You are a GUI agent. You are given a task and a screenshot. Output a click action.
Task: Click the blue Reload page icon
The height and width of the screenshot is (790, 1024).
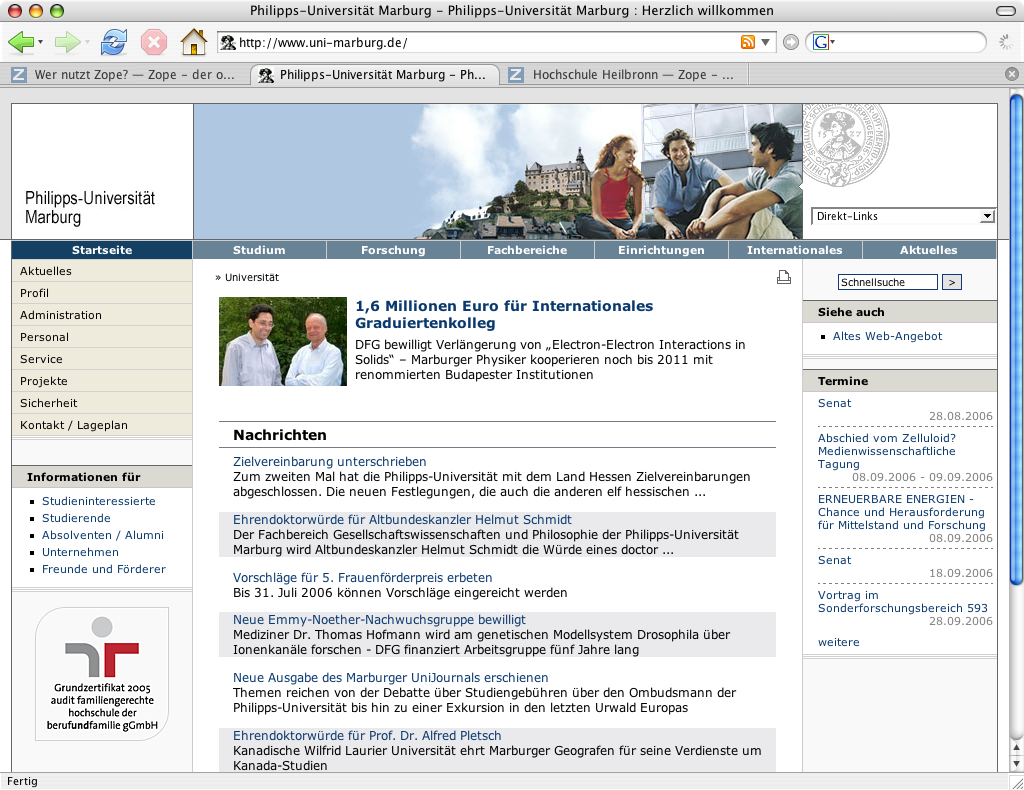pyautogui.click(x=115, y=42)
